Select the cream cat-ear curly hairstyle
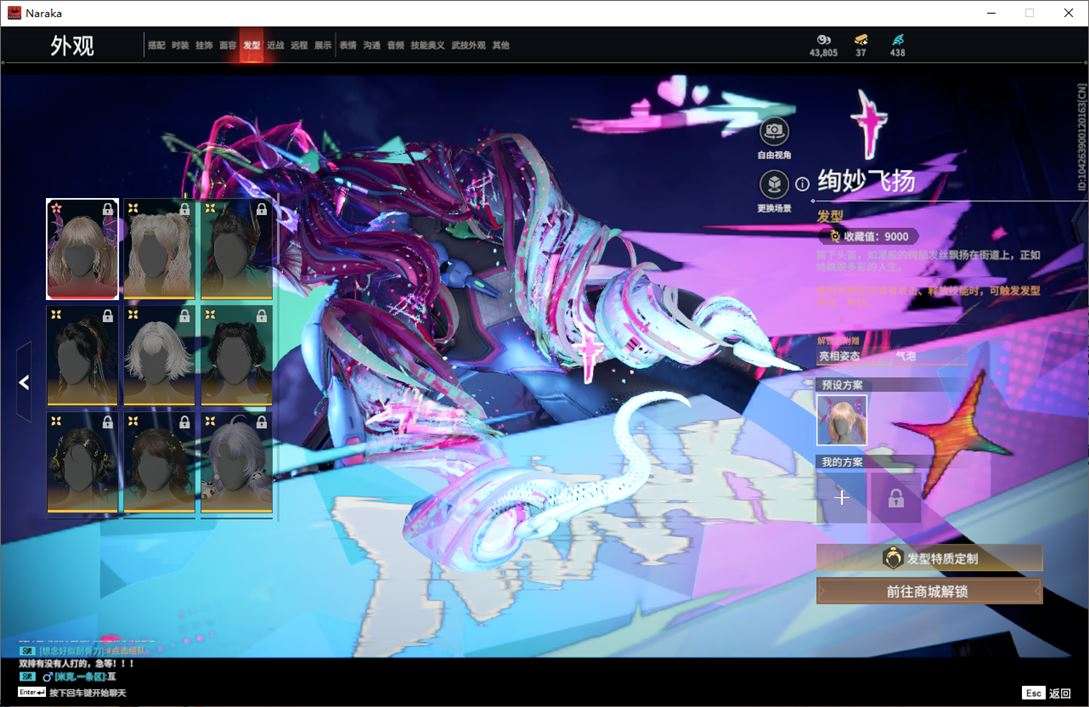This screenshot has width=1089, height=707. (x=159, y=249)
